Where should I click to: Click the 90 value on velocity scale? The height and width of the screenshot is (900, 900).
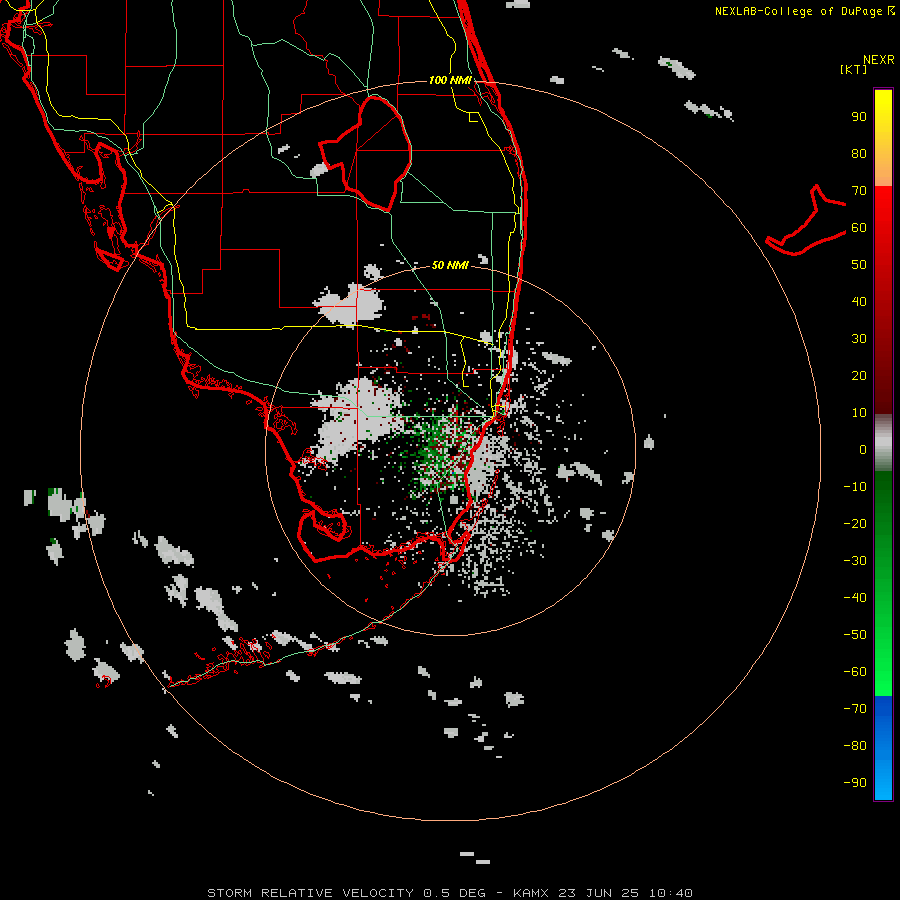click(859, 117)
